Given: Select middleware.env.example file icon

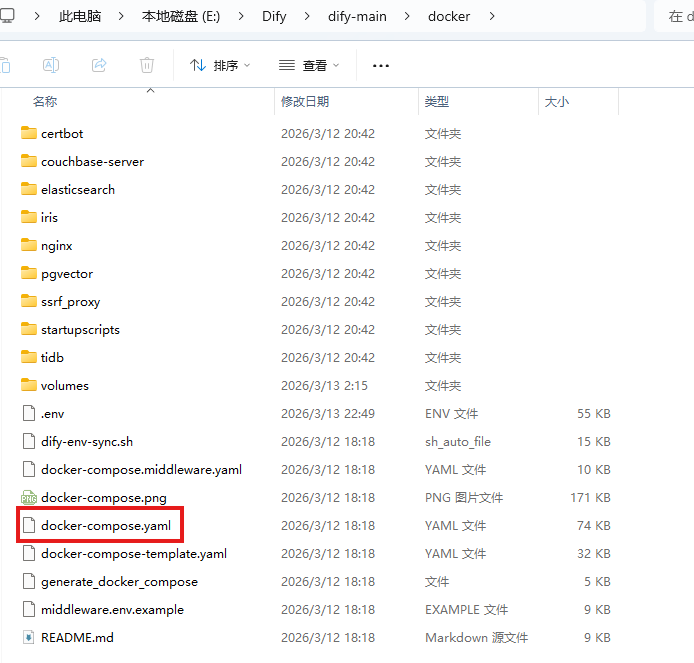Looking at the screenshot, I should 29,609.
